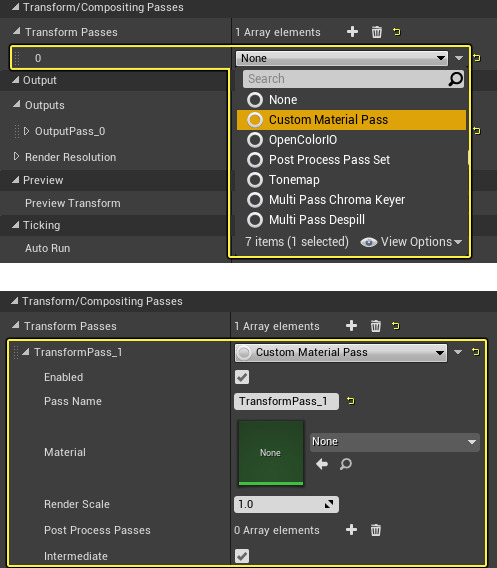The height and width of the screenshot is (568, 497).
Task: Collapse upper Transform/Compositing Passes section
Action: (x=15, y=7)
